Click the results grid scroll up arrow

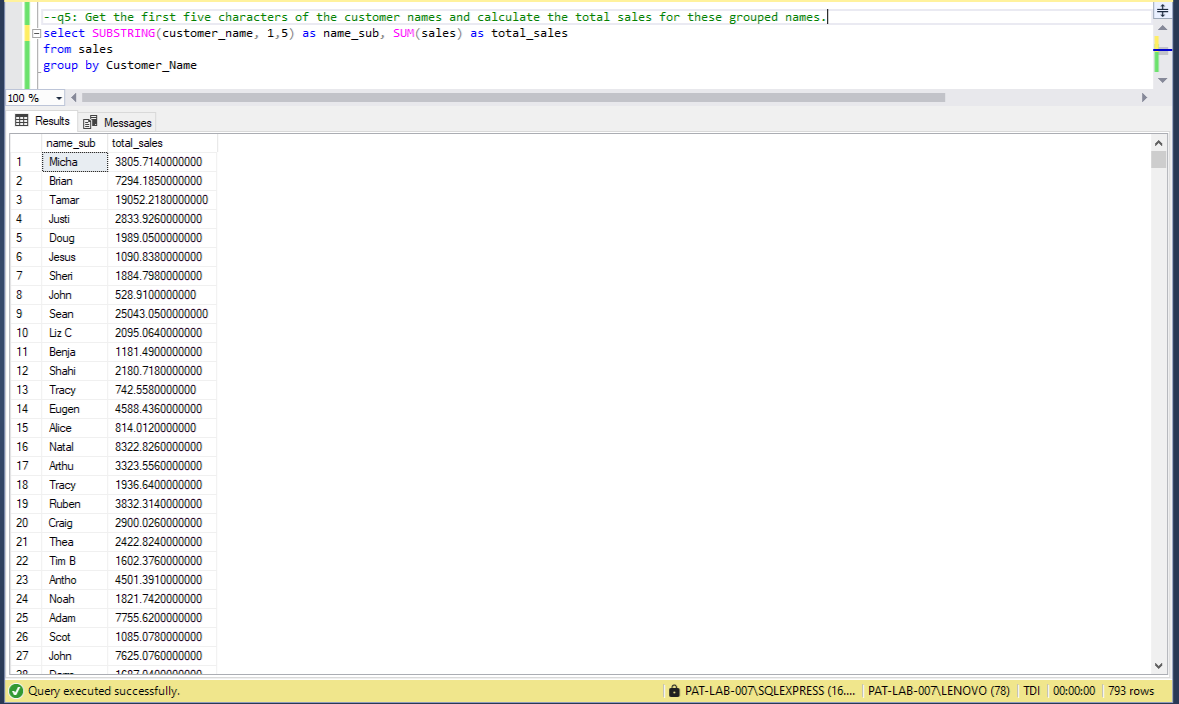pyautogui.click(x=1159, y=143)
